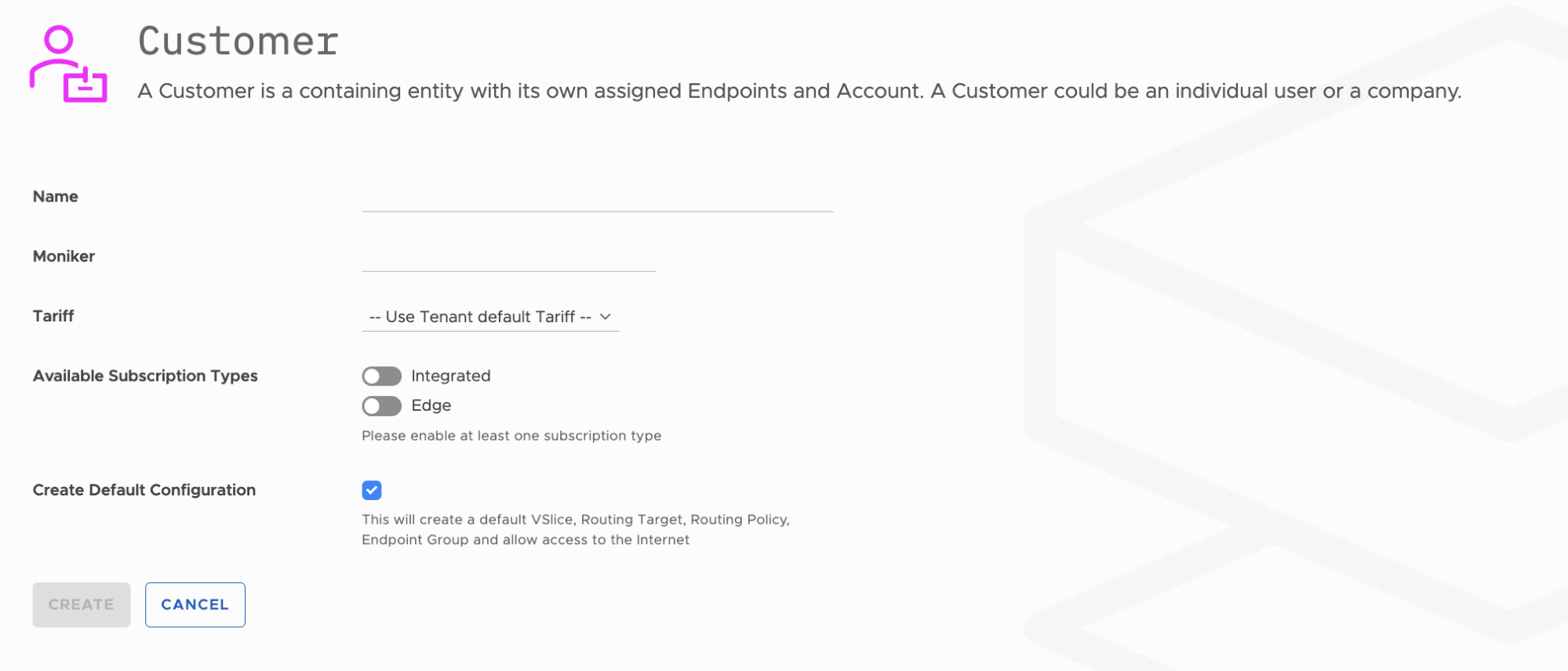Click the default VSlice description text
Screen dimensions: 1568x671
(576, 530)
